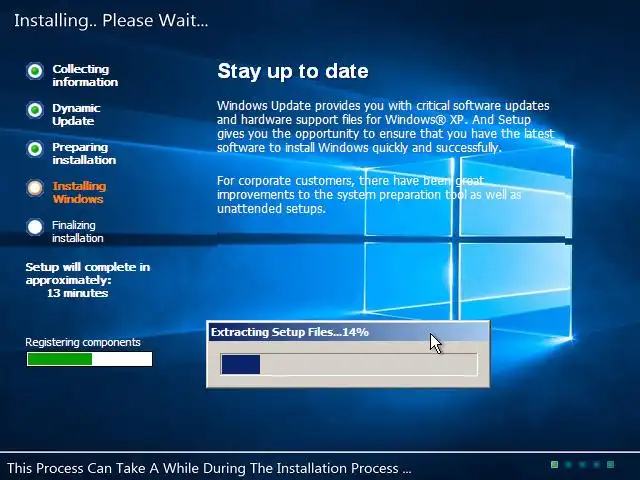The image size is (640, 480).
Task: Click the green Registering components progress bar
Action: [89, 359]
